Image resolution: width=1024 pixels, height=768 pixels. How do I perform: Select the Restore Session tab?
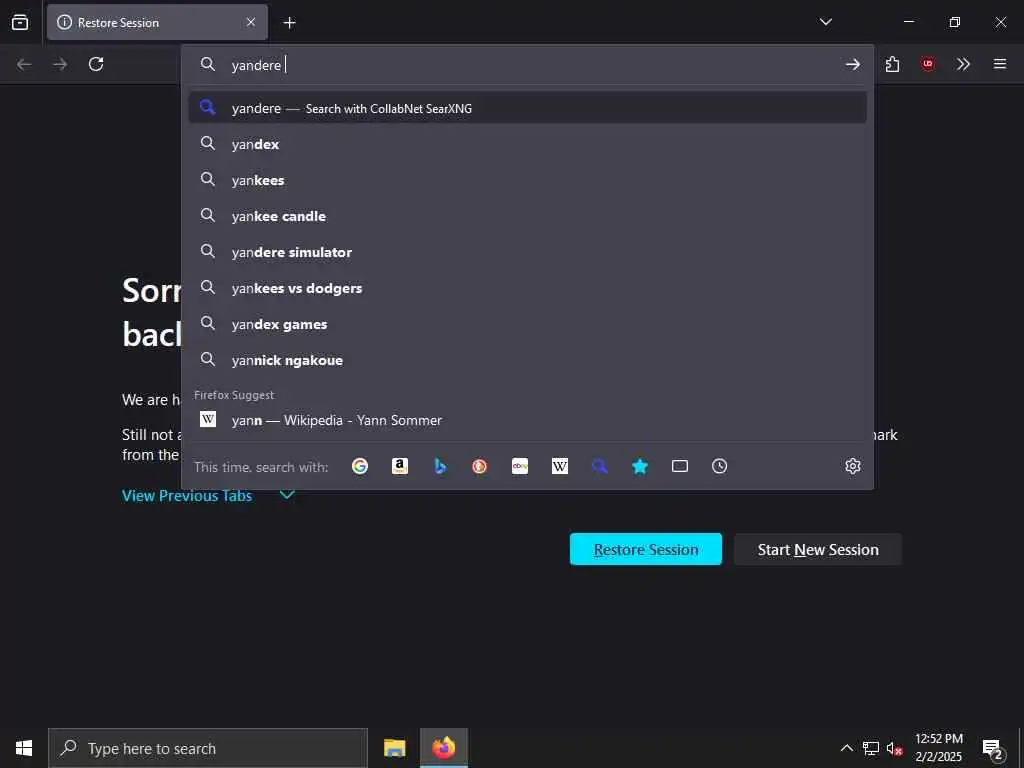click(157, 22)
